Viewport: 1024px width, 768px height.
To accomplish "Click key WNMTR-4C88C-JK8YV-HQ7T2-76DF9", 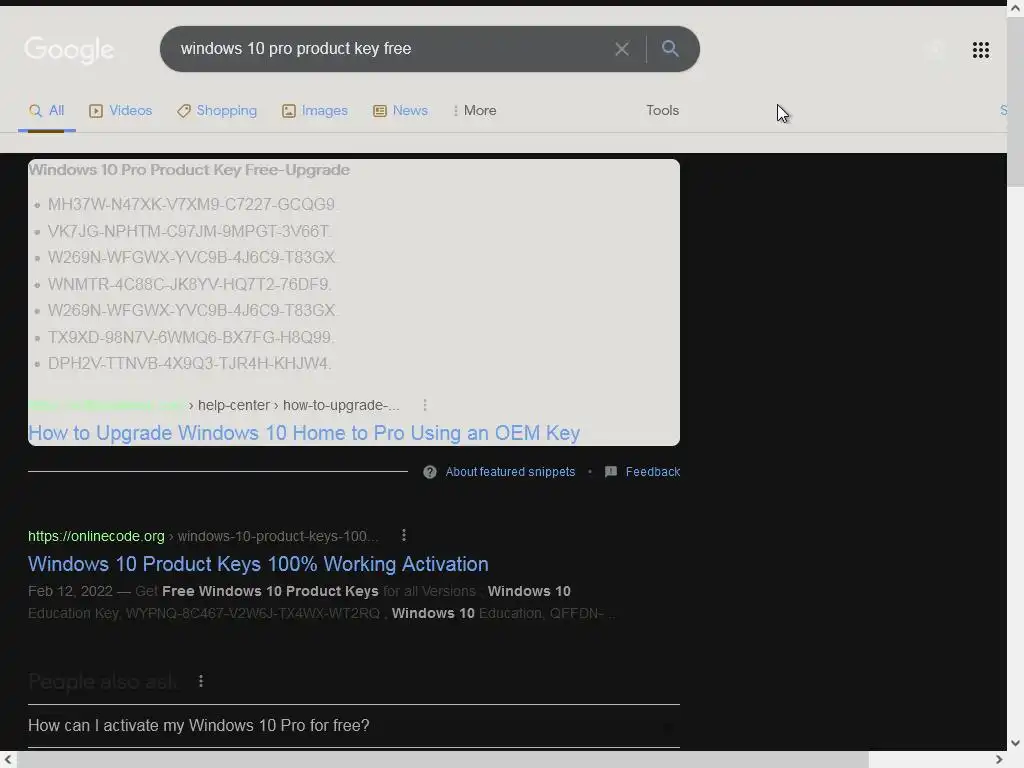I will pos(189,284).
